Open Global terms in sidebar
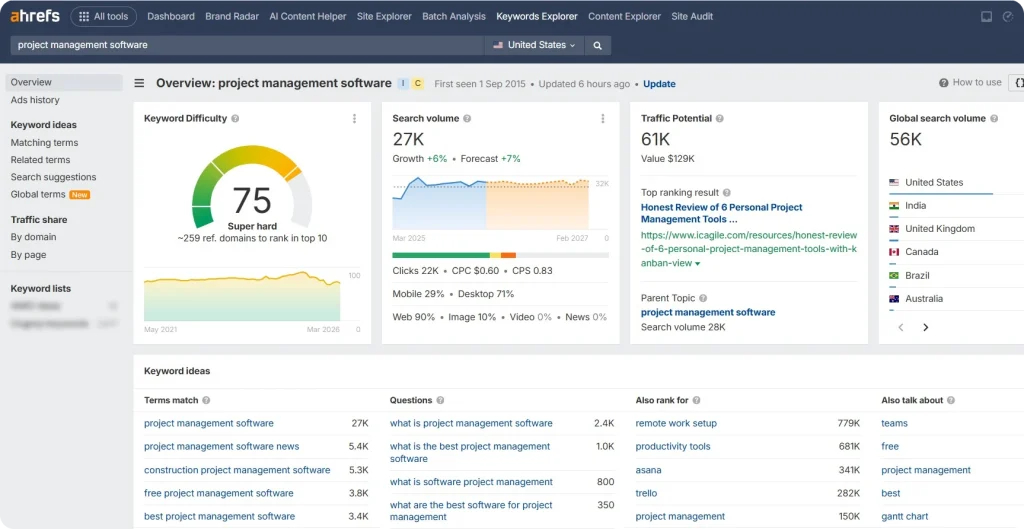Viewport: 1024px width, 529px height. pyautogui.click(x=38, y=194)
